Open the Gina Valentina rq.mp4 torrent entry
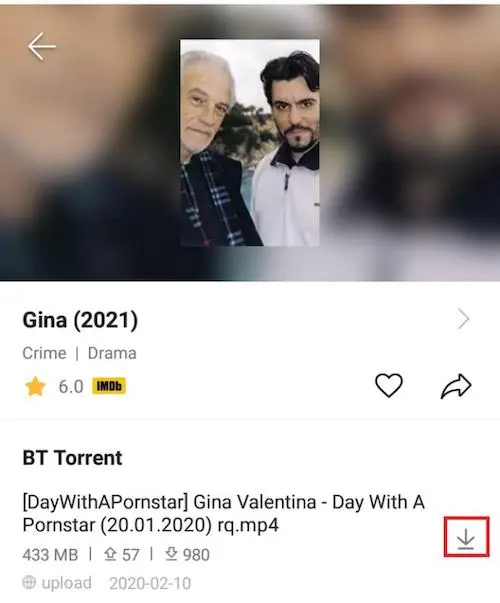The width and height of the screenshot is (500, 603). (223, 513)
